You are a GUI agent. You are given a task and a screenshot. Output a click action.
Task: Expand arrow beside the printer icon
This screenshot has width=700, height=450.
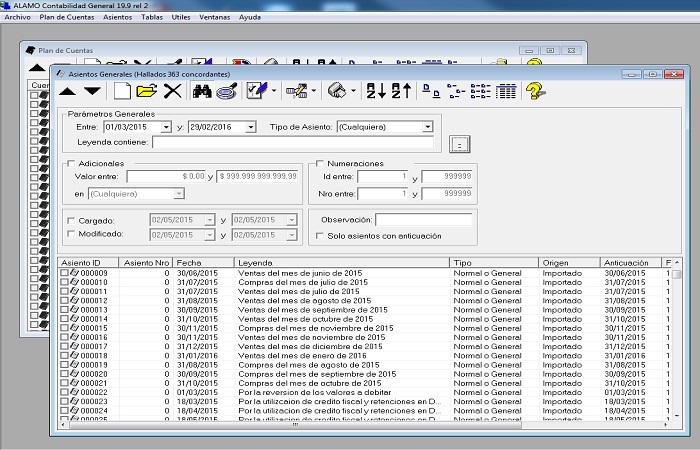tap(353, 91)
